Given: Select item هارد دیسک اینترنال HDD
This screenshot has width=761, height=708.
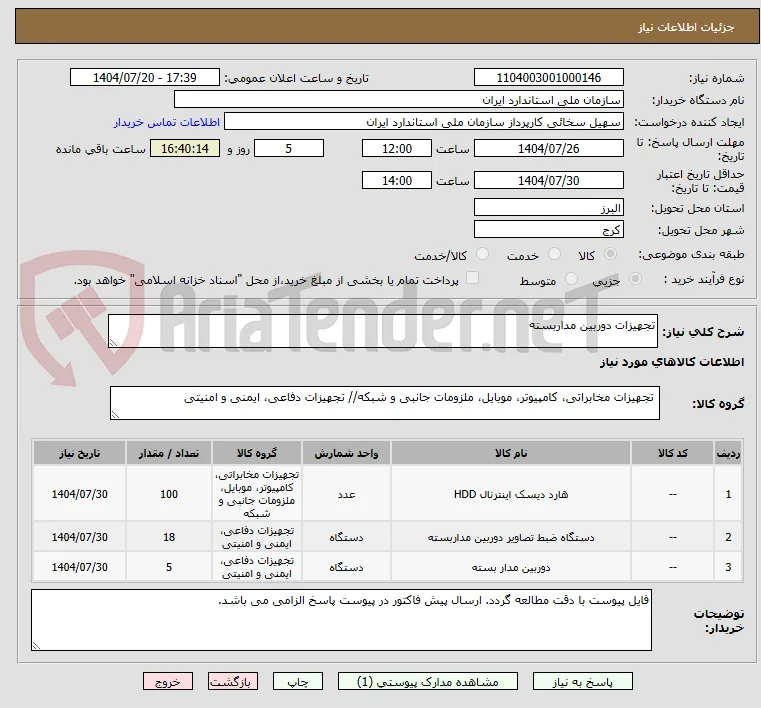Looking at the screenshot, I should (x=511, y=494).
